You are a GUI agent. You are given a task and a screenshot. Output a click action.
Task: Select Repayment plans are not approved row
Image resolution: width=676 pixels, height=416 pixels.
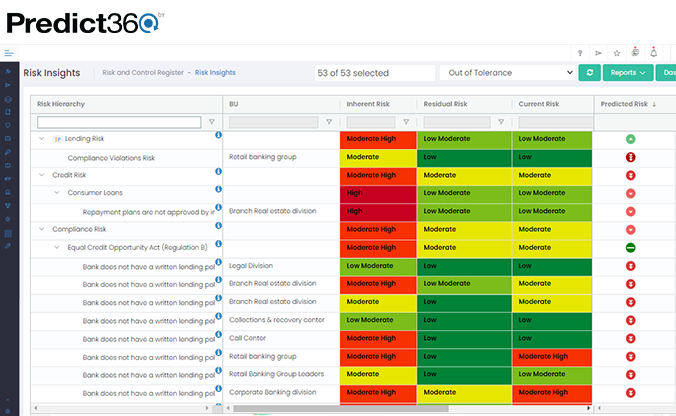[148, 212]
